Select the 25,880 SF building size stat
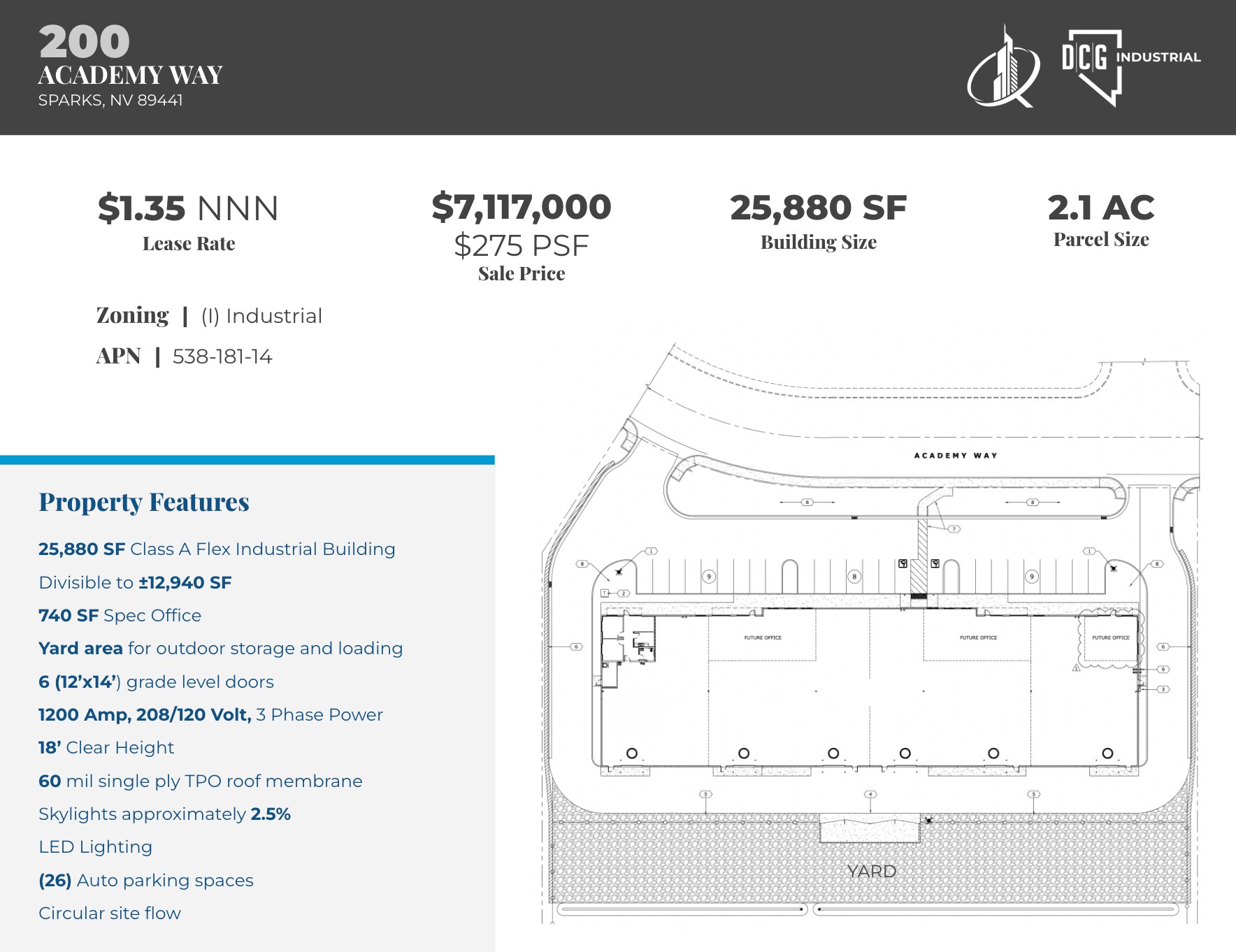The width and height of the screenshot is (1236, 952). point(818,207)
